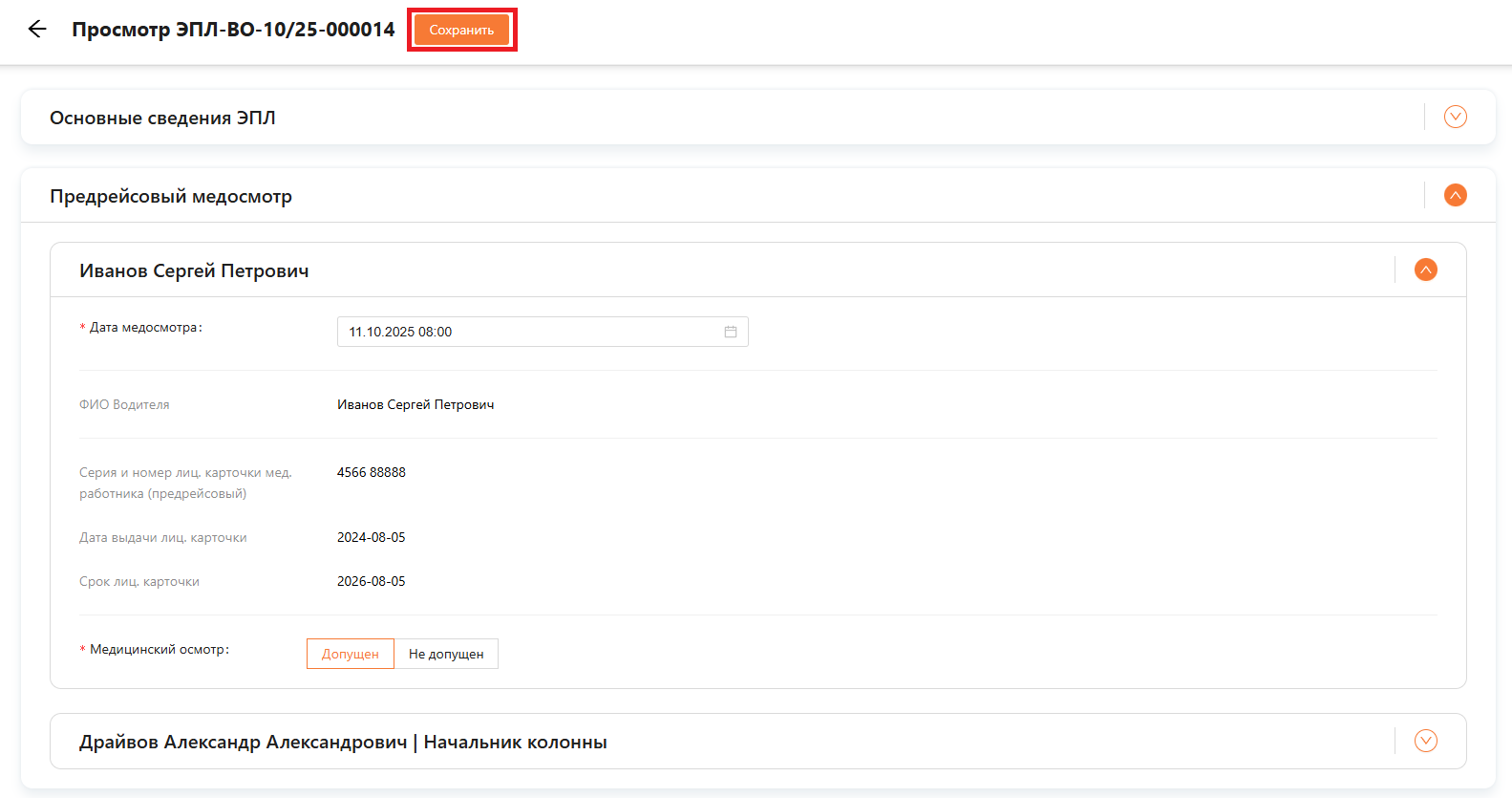The height and width of the screenshot is (798, 1512).
Task: Click the orange chevron icon beside Предрейсовый медосмотр
Action: click(x=1455, y=195)
